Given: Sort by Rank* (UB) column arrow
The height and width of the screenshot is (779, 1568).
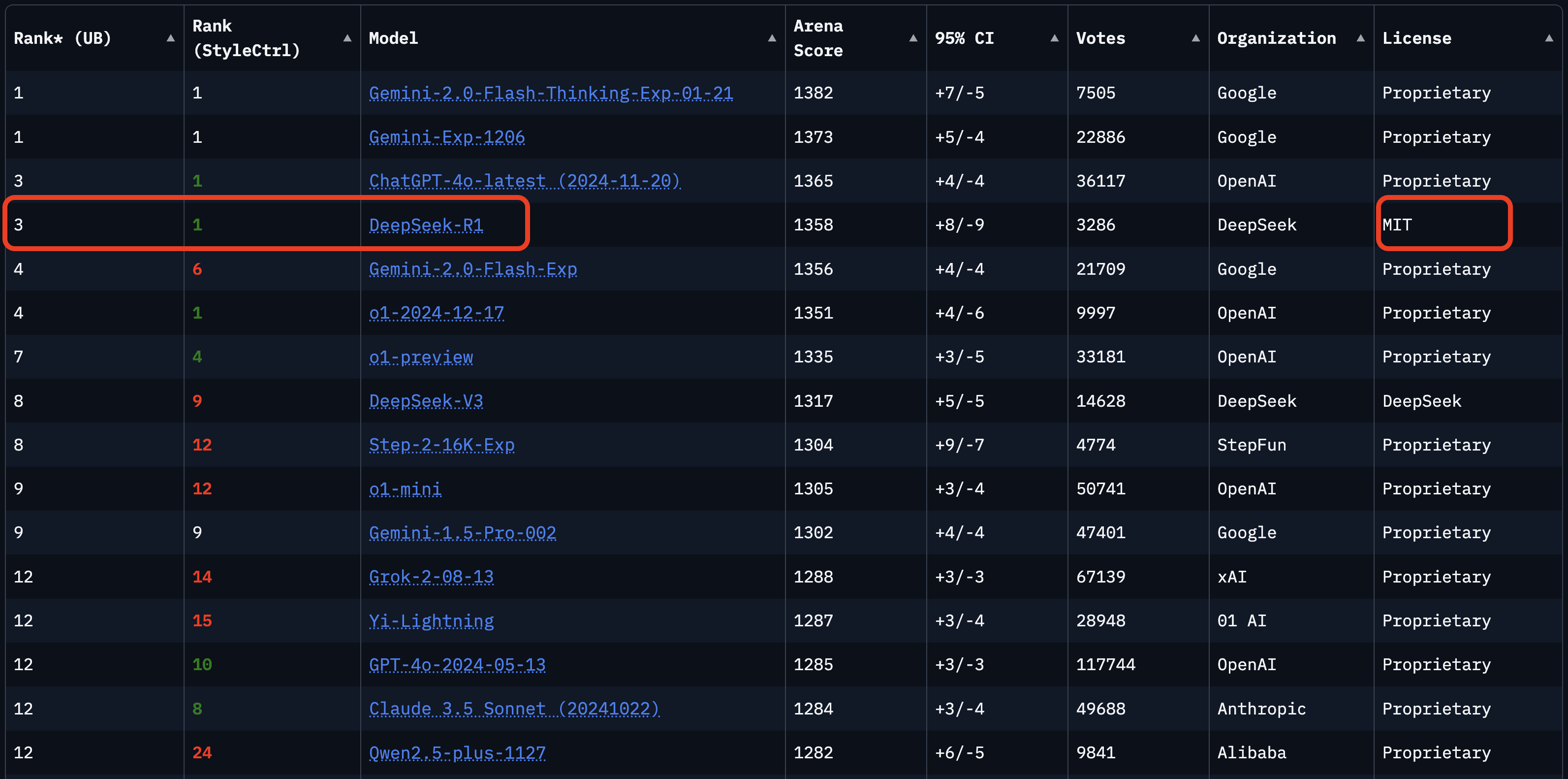Looking at the screenshot, I should tap(170, 38).
